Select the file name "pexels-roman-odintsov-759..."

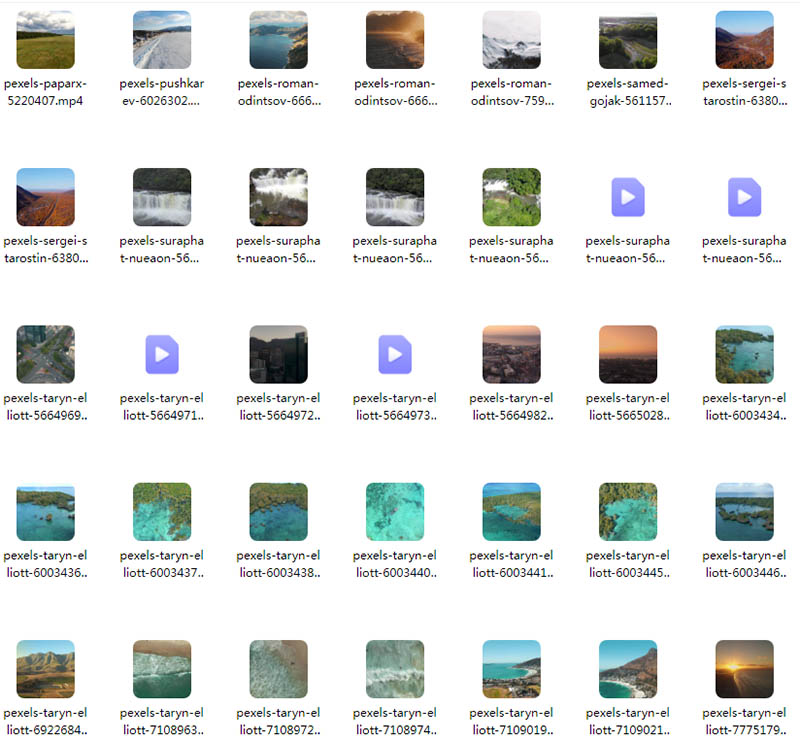(511, 92)
